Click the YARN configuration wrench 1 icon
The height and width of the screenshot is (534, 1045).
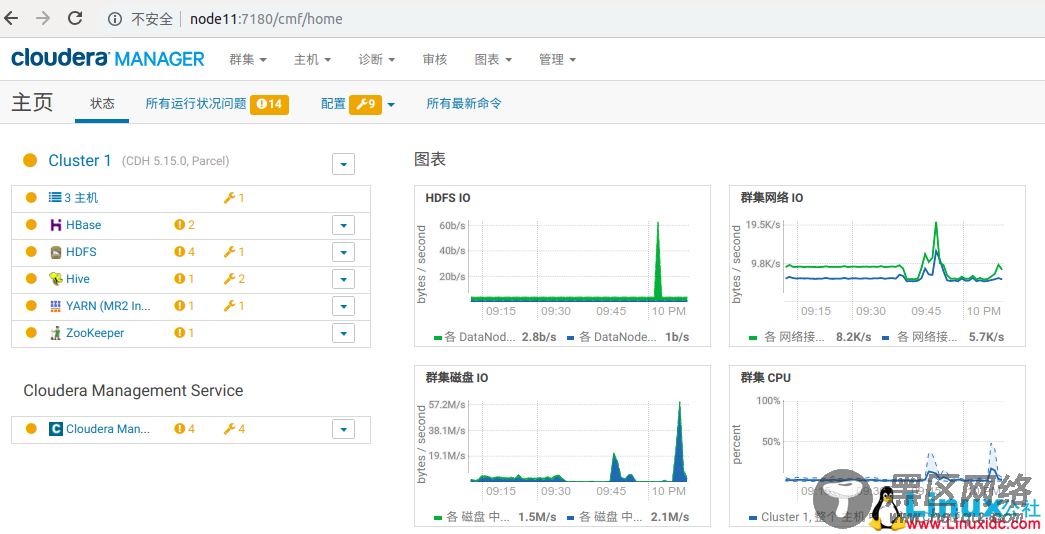pyautogui.click(x=234, y=306)
